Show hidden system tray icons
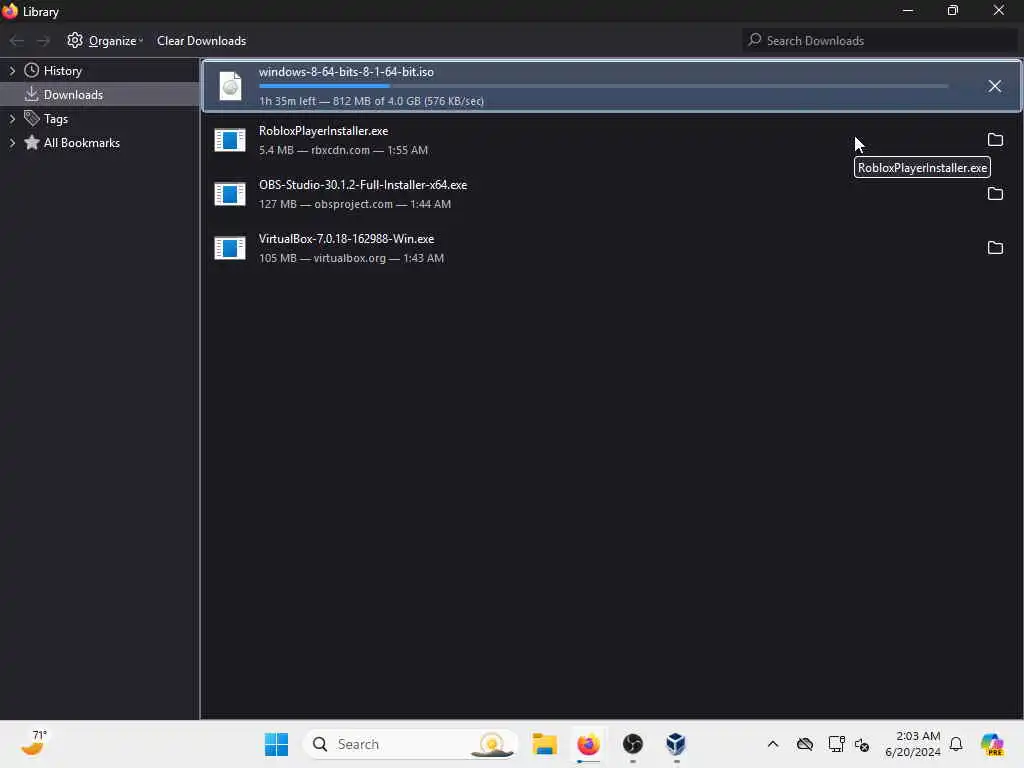Image resolution: width=1024 pixels, height=768 pixels. tap(773, 744)
